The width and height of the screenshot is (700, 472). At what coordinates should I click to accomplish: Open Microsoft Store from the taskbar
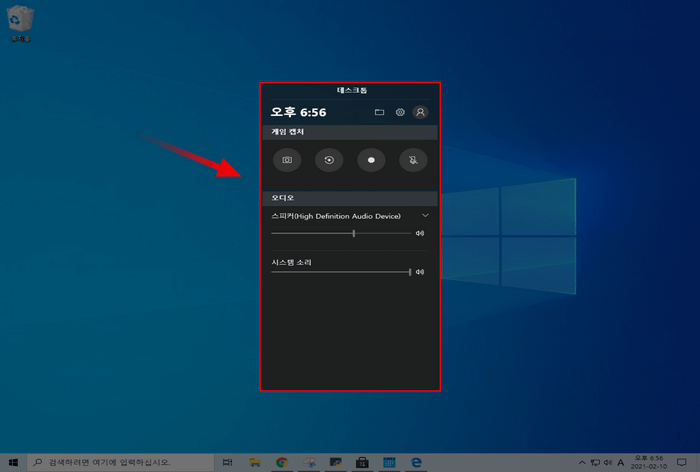(x=362, y=463)
